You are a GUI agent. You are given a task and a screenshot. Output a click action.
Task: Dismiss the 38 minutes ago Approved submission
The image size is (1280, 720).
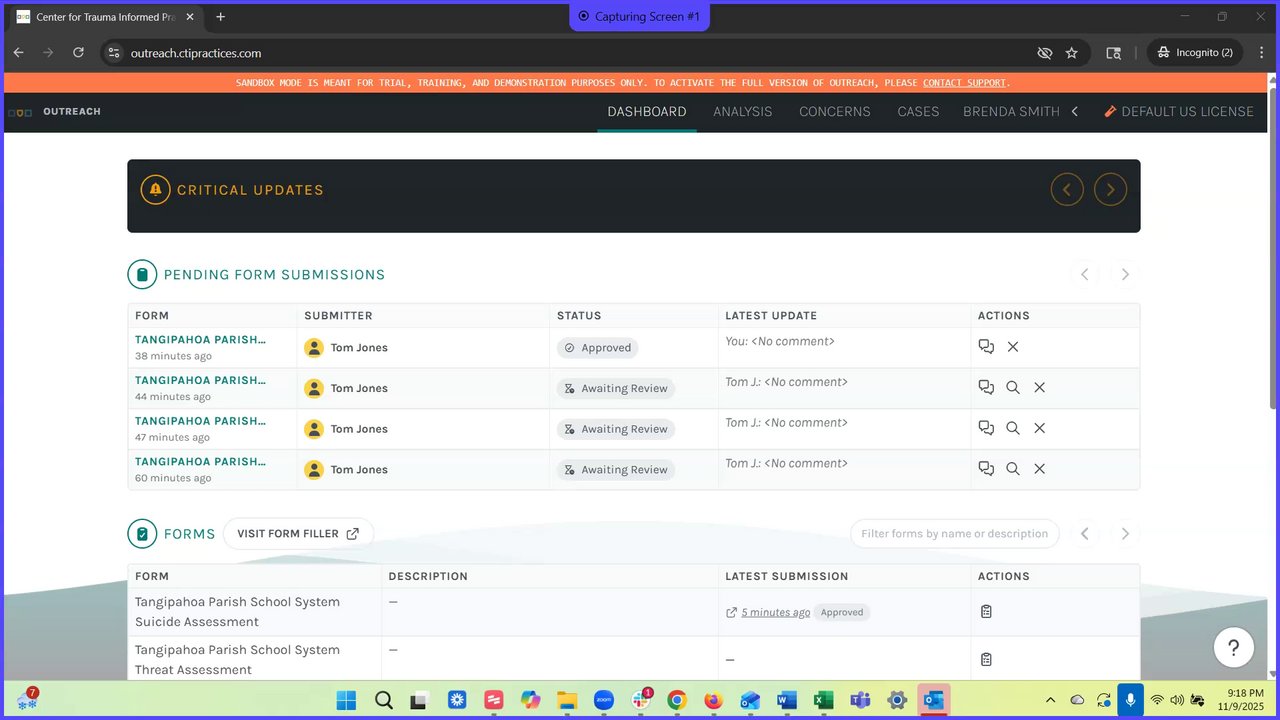point(1013,347)
